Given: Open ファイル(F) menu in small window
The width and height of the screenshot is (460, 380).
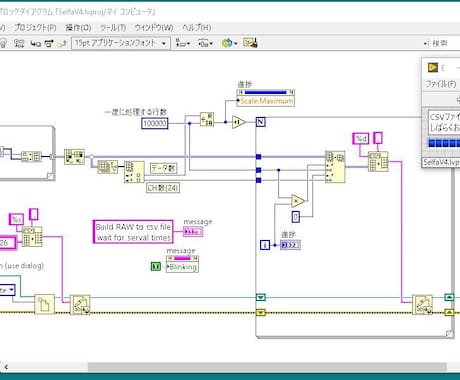Looking at the screenshot, I should coord(441,84).
